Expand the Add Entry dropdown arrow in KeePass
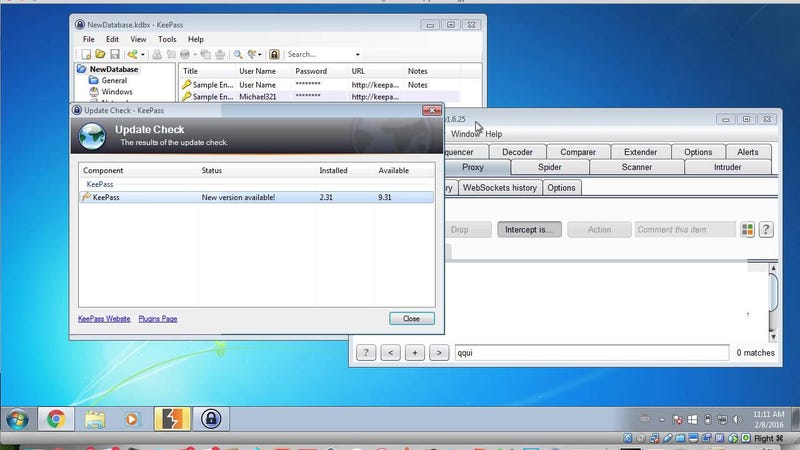800x450 pixels. [142, 54]
